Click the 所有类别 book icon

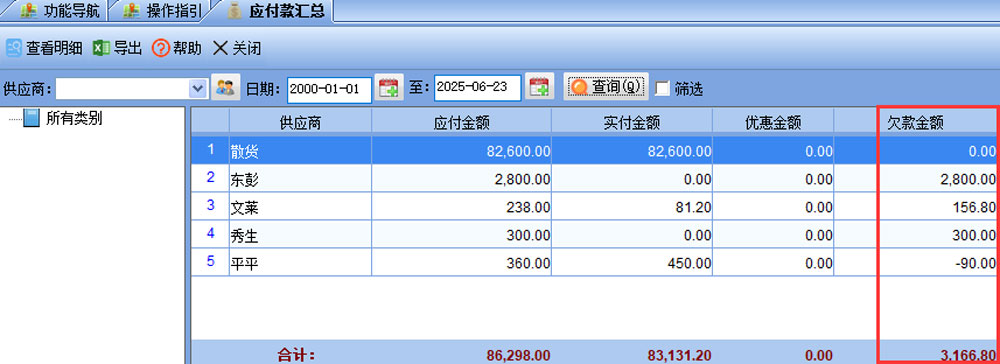pos(31,119)
